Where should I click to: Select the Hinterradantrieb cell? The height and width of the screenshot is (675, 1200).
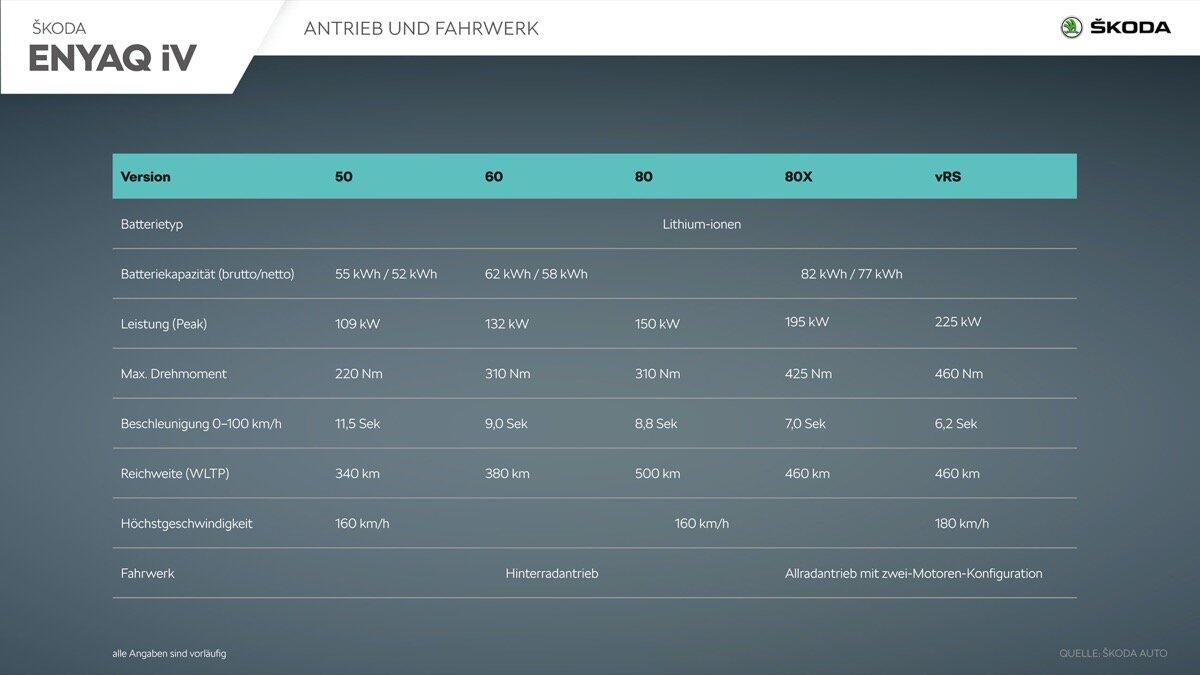(552, 574)
